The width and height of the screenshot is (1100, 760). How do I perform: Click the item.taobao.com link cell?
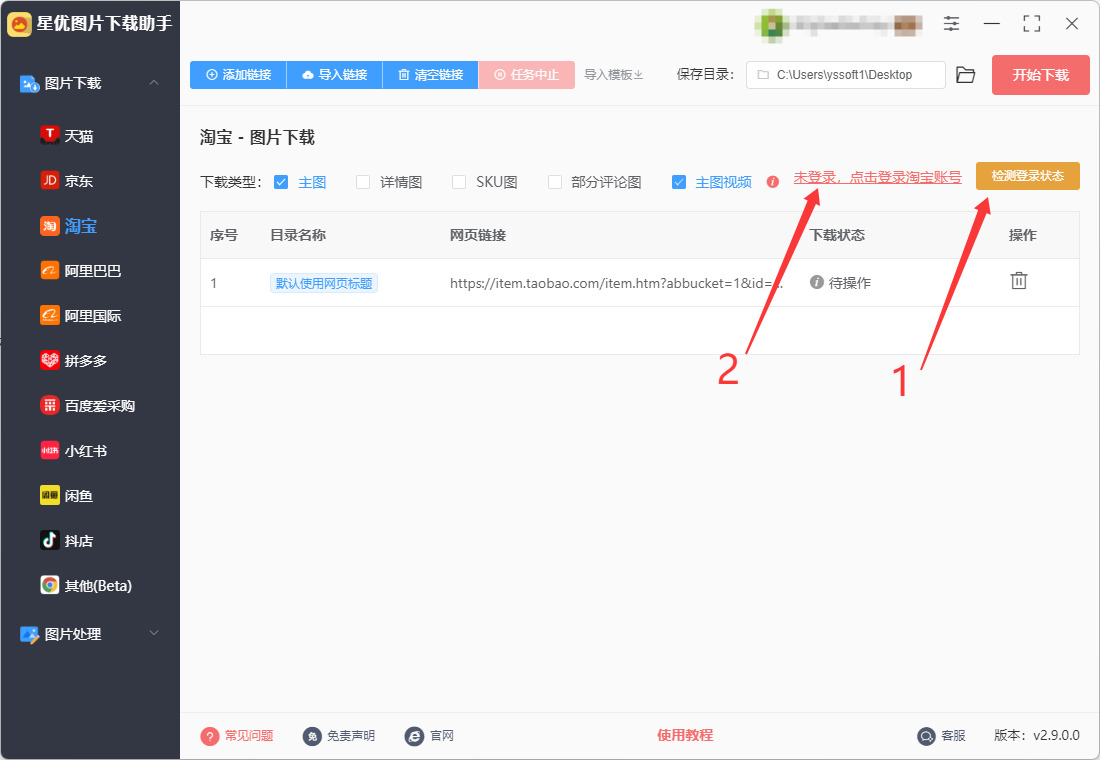[617, 283]
